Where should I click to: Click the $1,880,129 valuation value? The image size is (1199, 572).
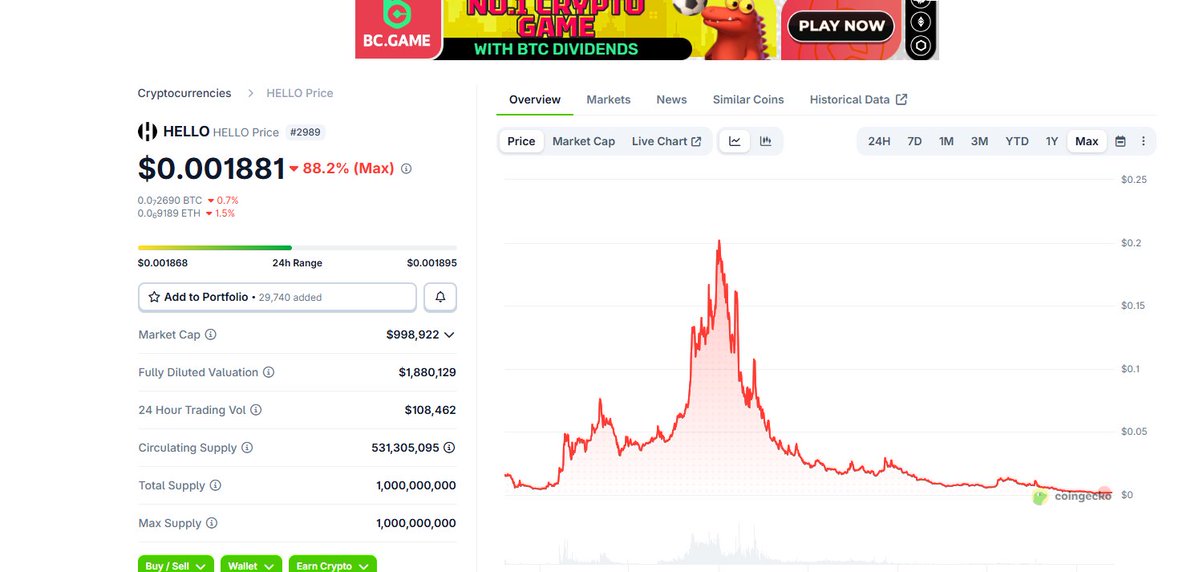coord(427,372)
